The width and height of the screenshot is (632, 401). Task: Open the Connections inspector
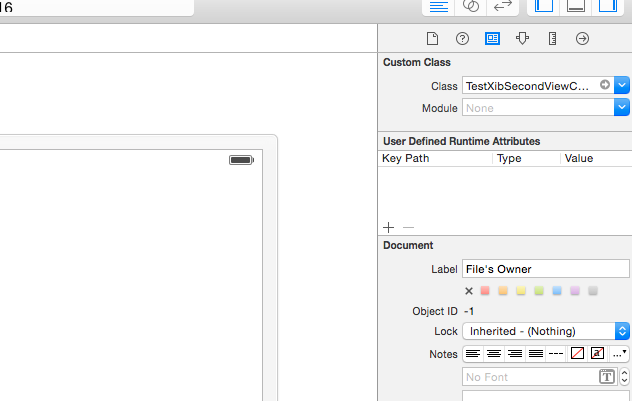582,39
